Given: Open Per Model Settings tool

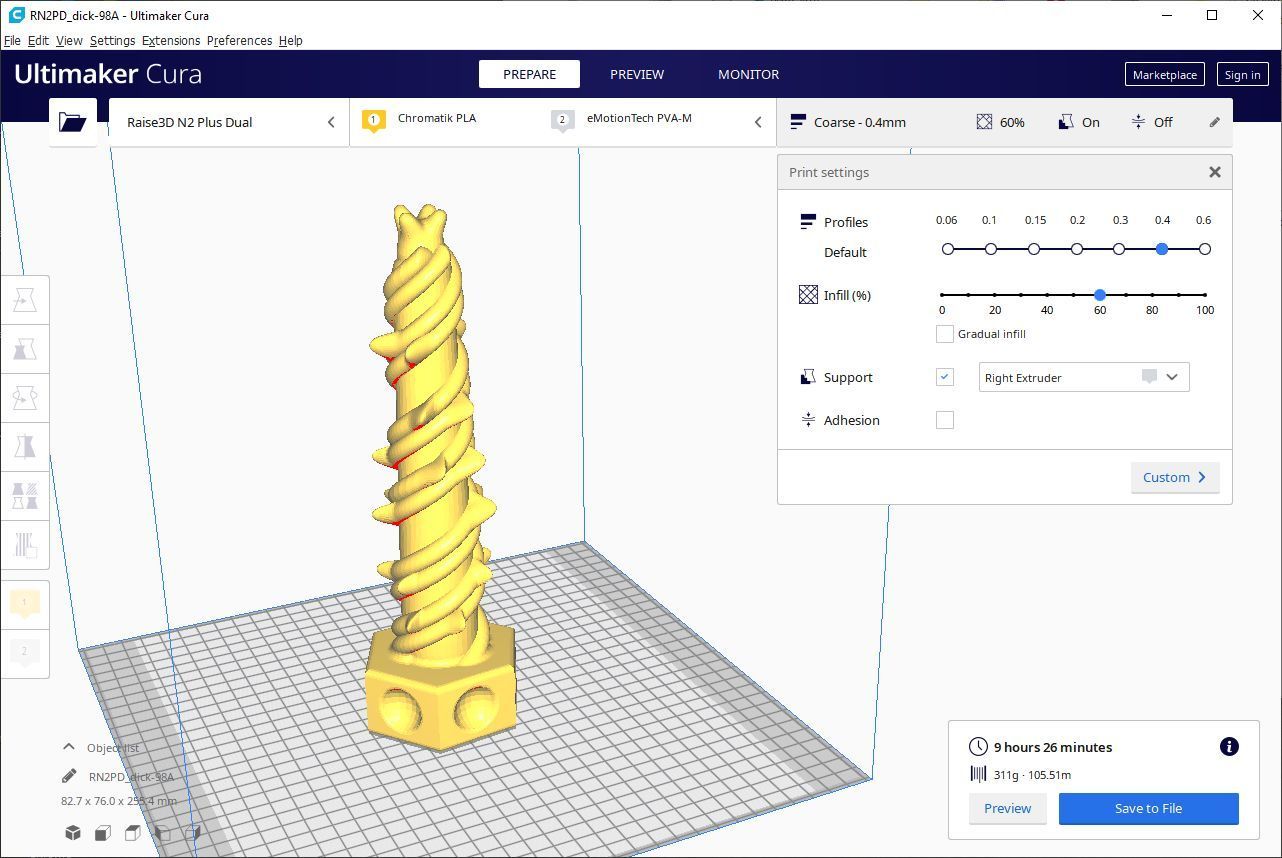Looking at the screenshot, I should 25,495.
